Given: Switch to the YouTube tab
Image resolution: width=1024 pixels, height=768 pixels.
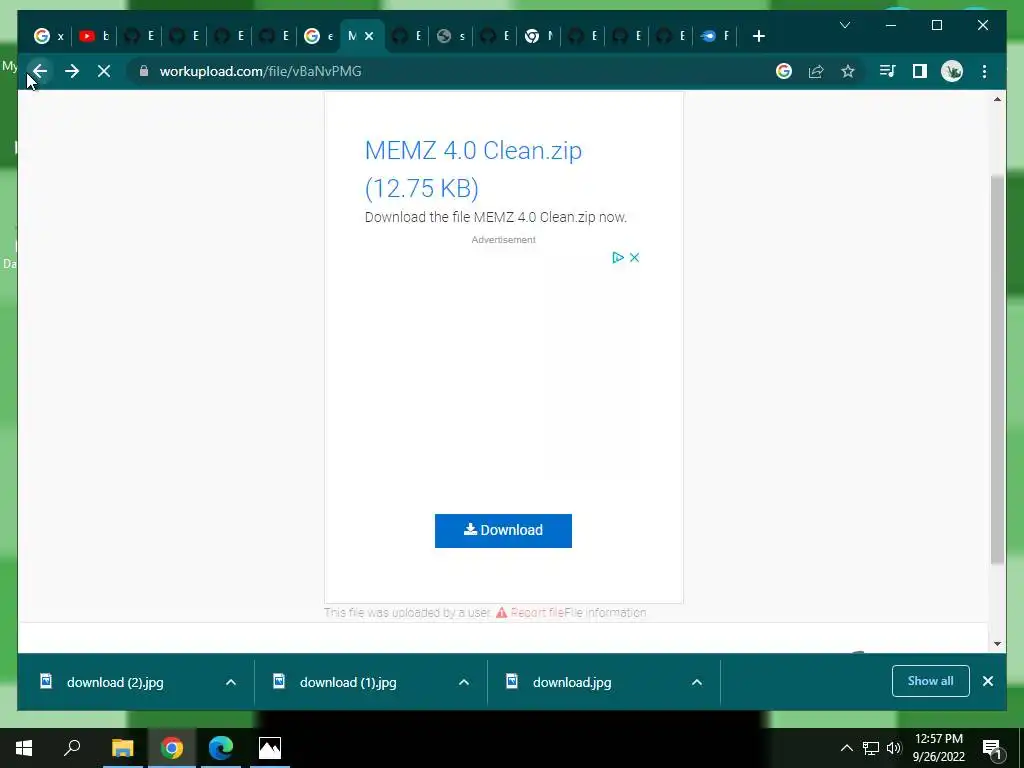Looking at the screenshot, I should click(94, 36).
